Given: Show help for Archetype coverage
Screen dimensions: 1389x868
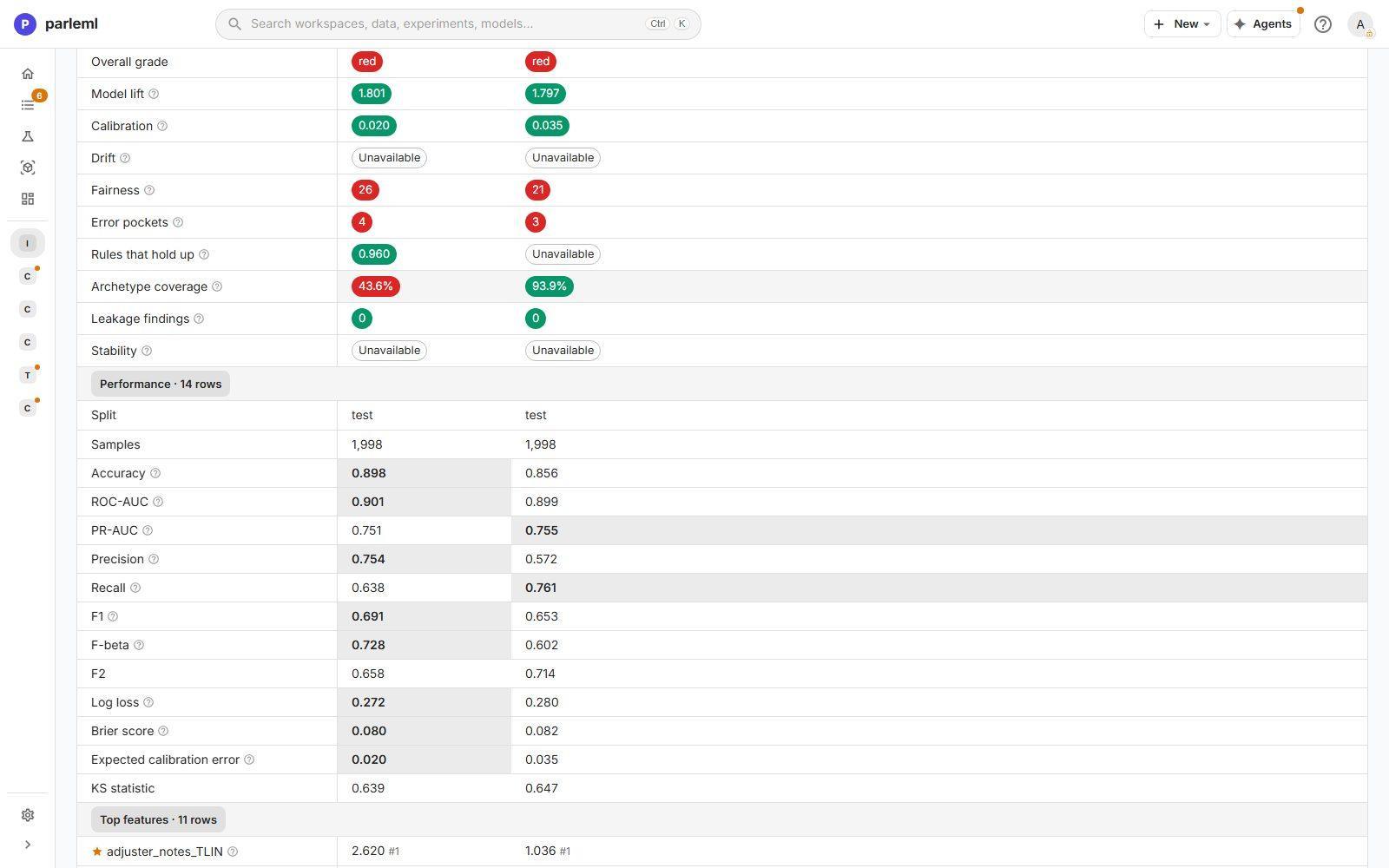Looking at the screenshot, I should 217,286.
